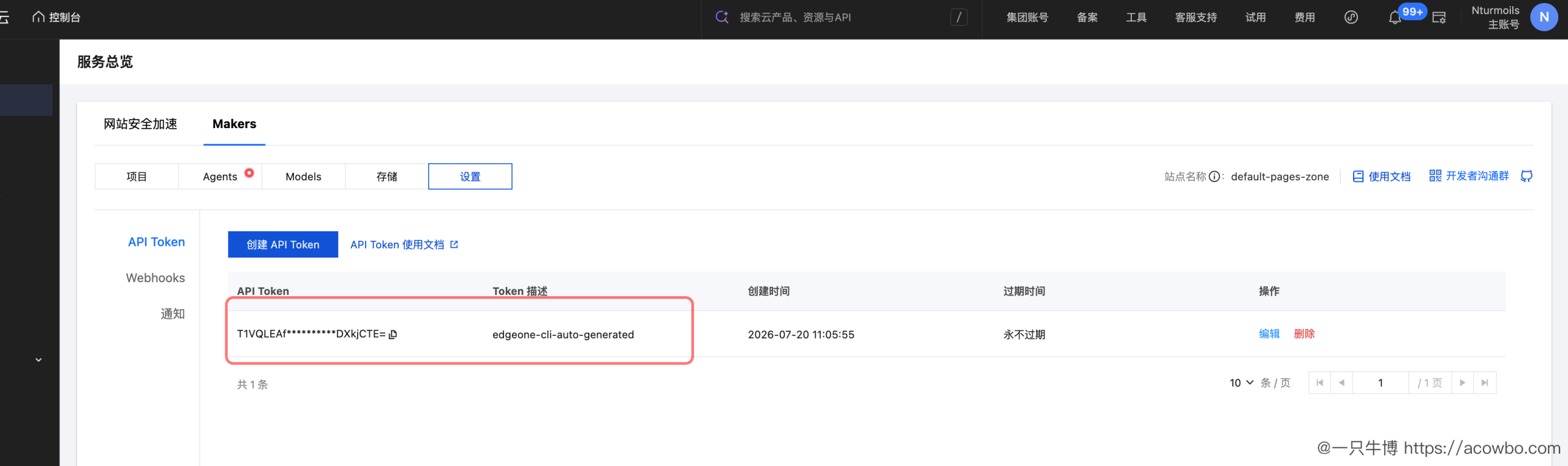The width and height of the screenshot is (1568, 466).
Task: Select the 设置 sub-tab
Action: 470,177
